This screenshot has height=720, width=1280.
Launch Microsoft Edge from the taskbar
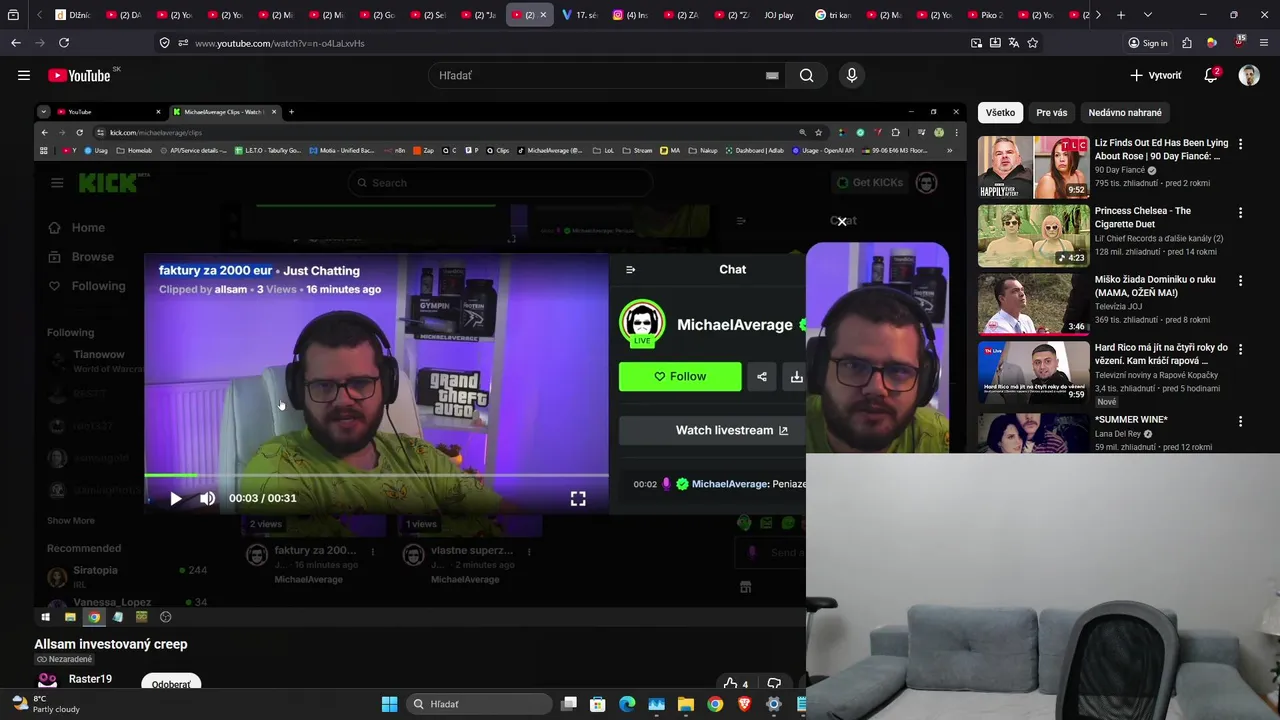(x=627, y=704)
